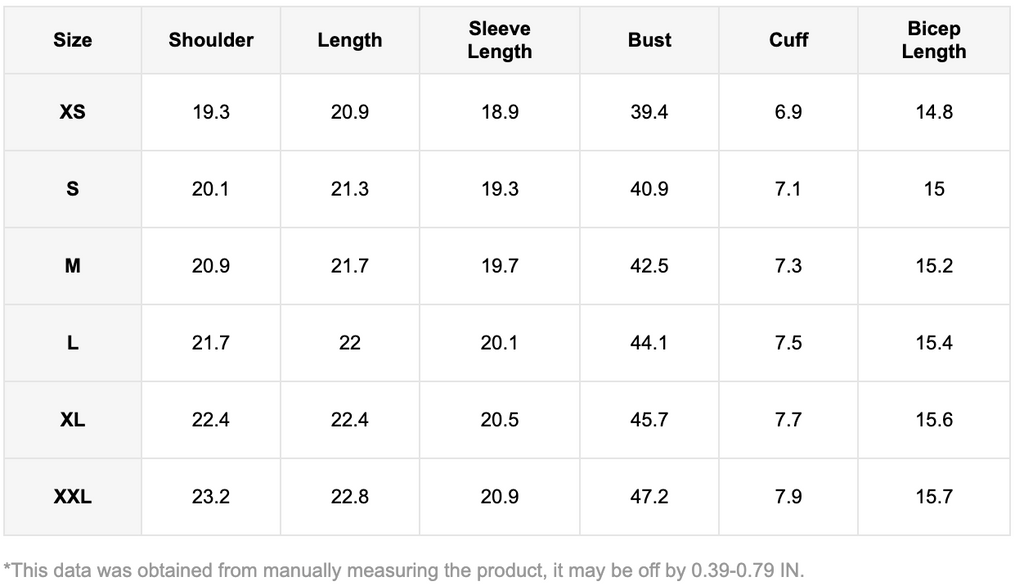Click the XL size row label
Image resolution: width=1024 pixels, height=586 pixels.
[x=72, y=420]
